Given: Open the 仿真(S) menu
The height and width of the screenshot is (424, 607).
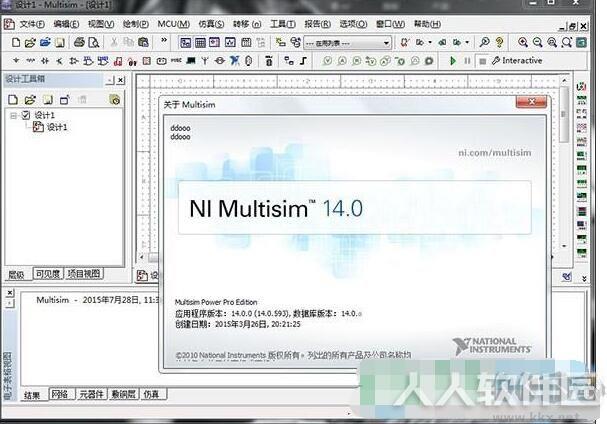Looking at the screenshot, I should click(211, 24).
